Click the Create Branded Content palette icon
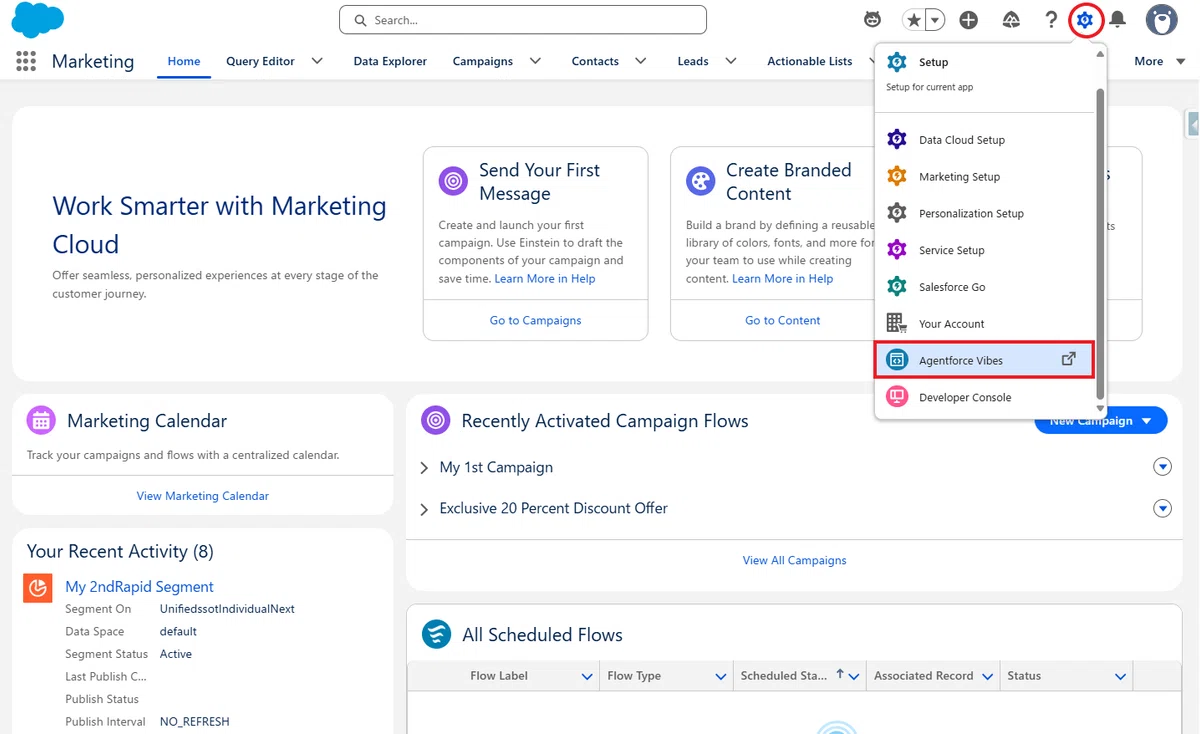This screenshot has width=1200, height=734. pyautogui.click(x=701, y=181)
